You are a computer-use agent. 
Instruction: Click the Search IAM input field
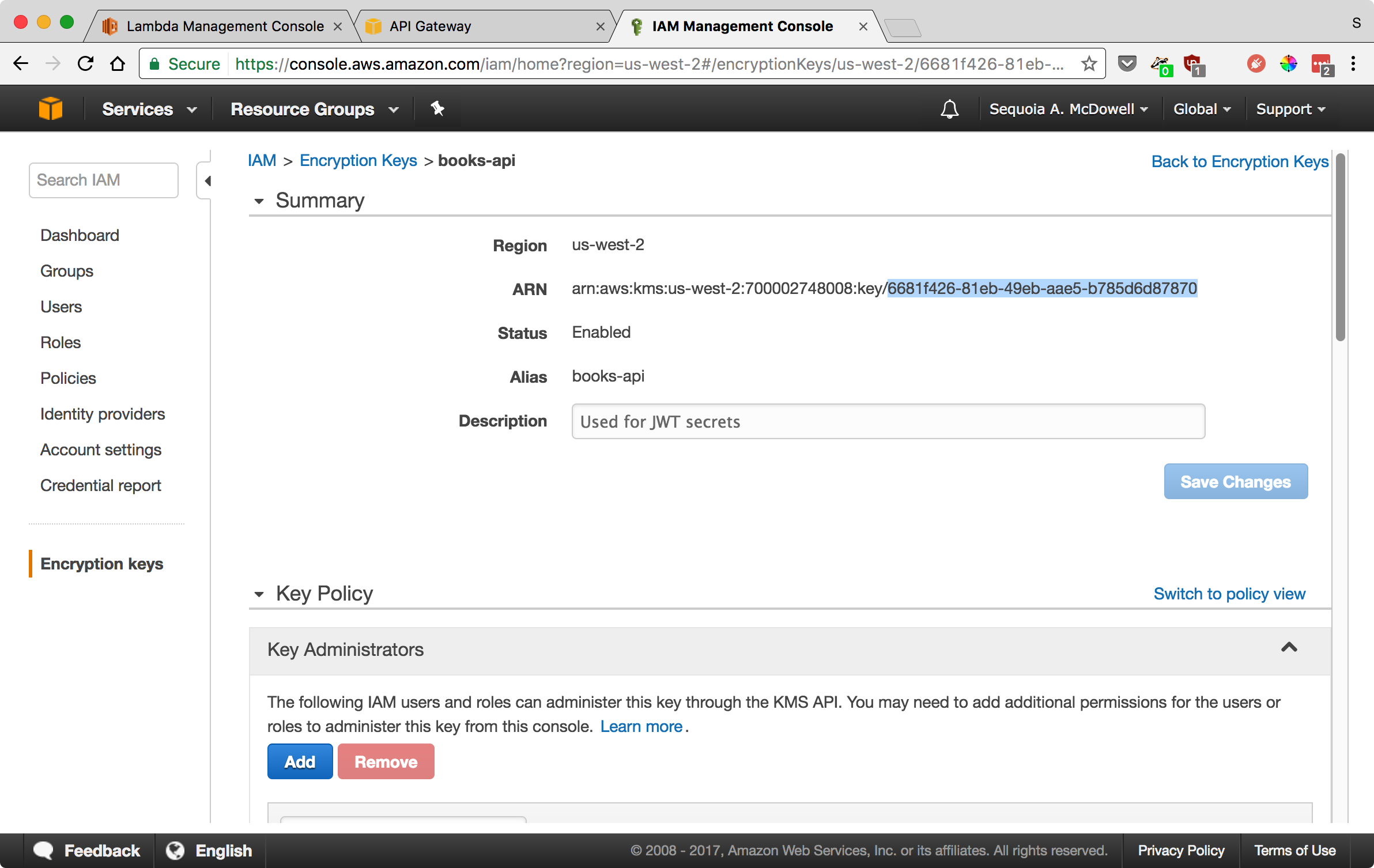click(x=104, y=180)
